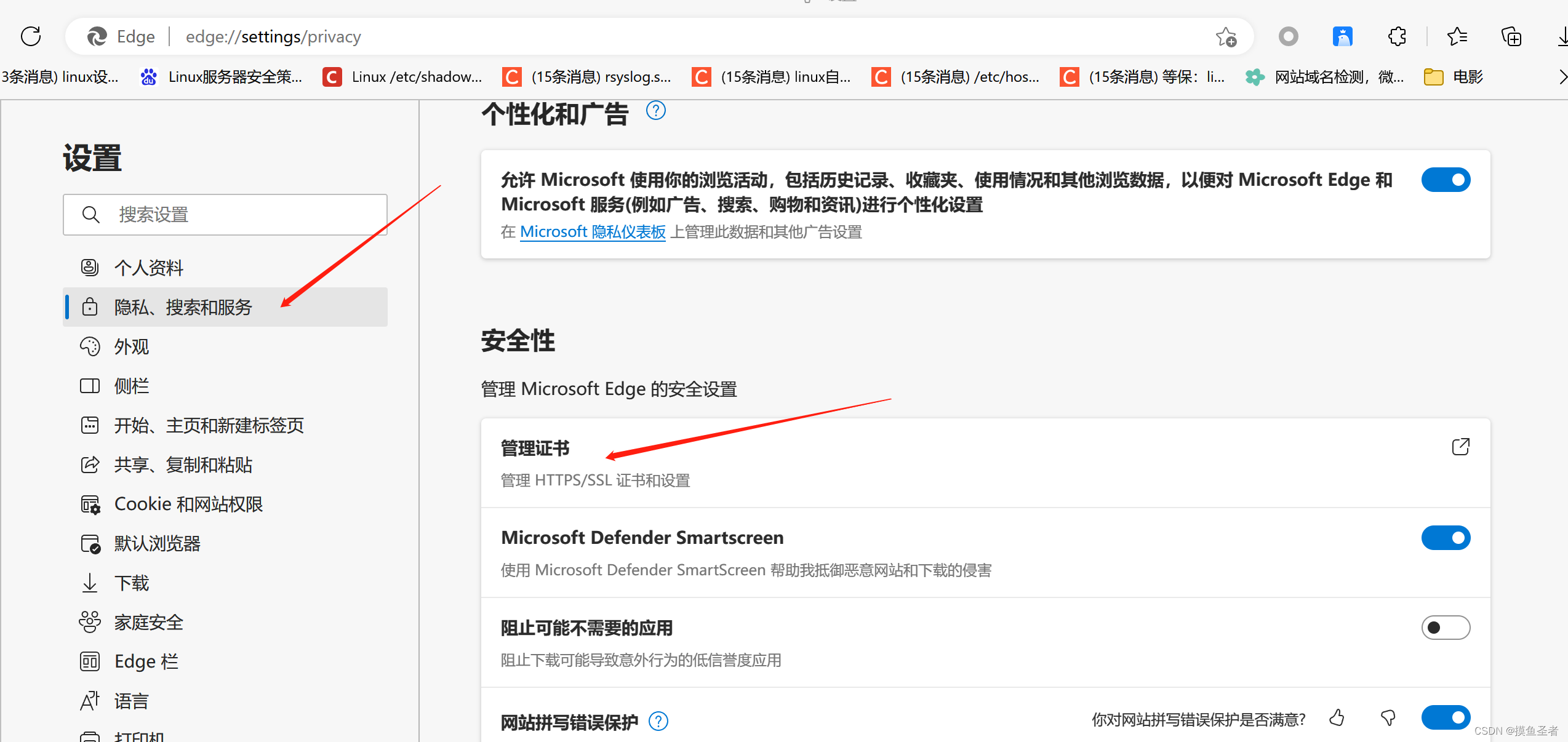Click the help icon beside 个性化和广告
Viewport: 1568px width, 742px height.
(656, 111)
